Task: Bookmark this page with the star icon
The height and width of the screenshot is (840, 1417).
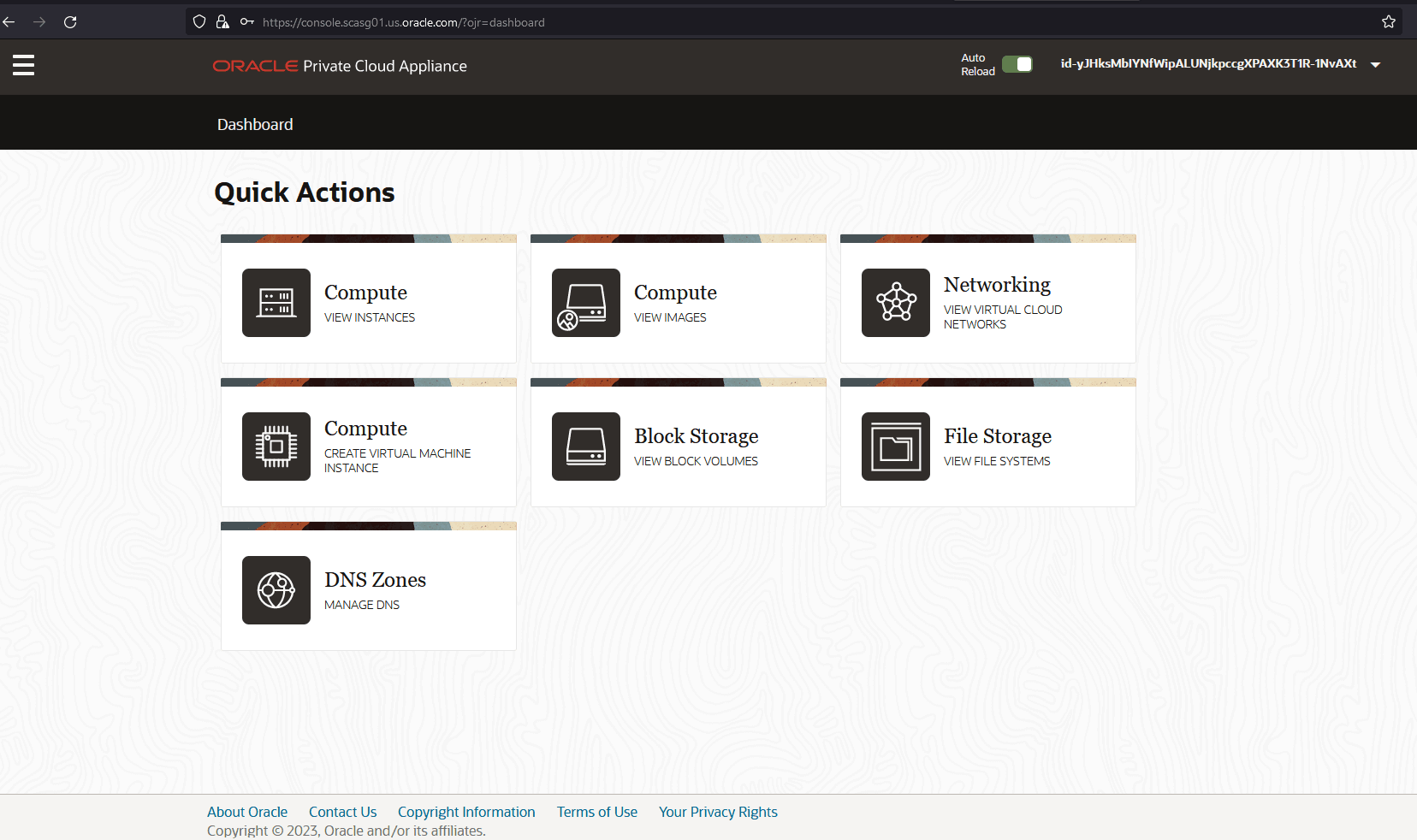Action: [1389, 22]
